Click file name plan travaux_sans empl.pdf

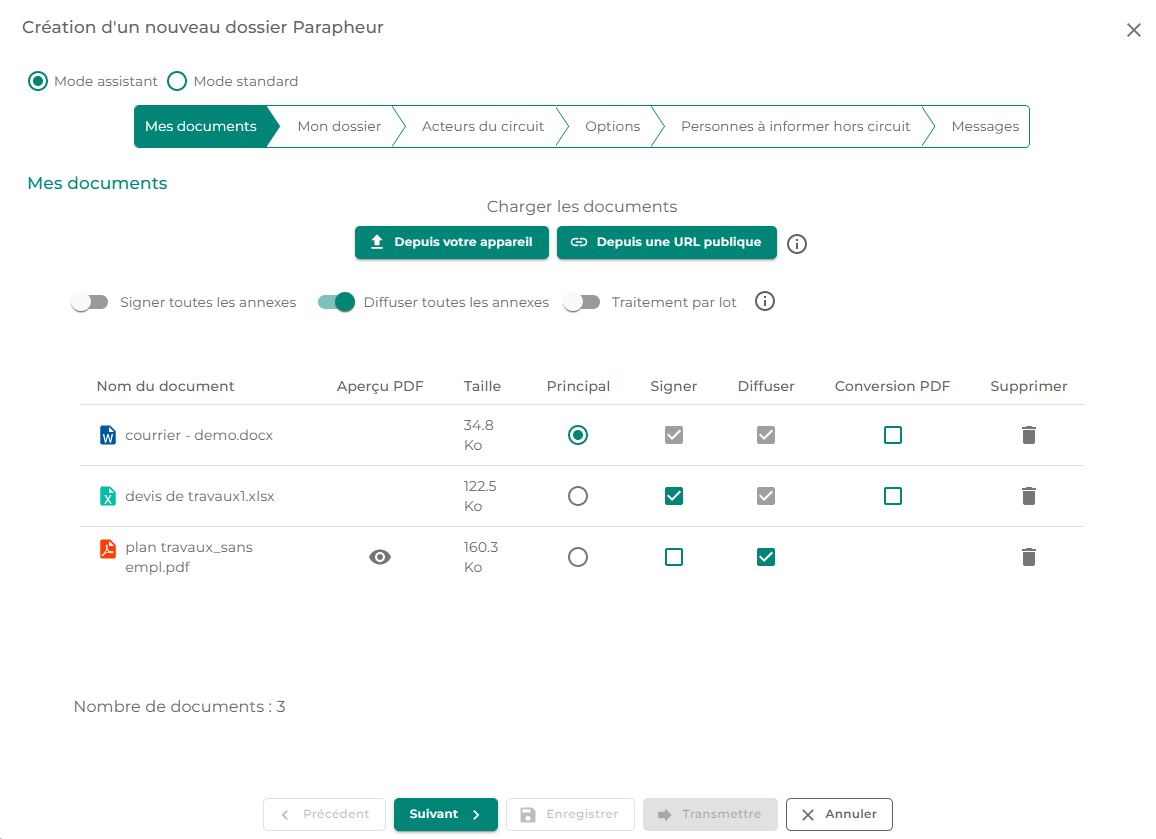pyautogui.click(x=189, y=557)
